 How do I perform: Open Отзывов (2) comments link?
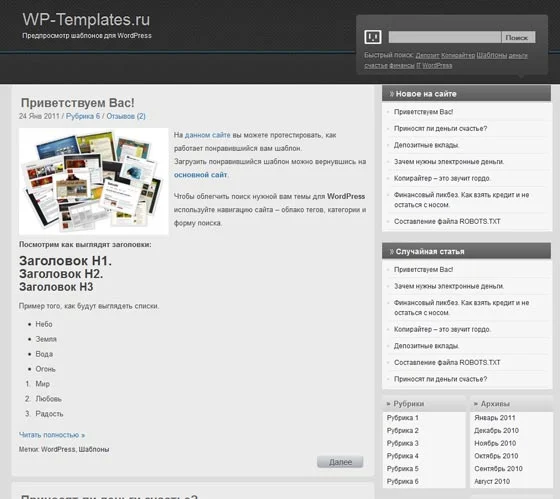(126, 116)
